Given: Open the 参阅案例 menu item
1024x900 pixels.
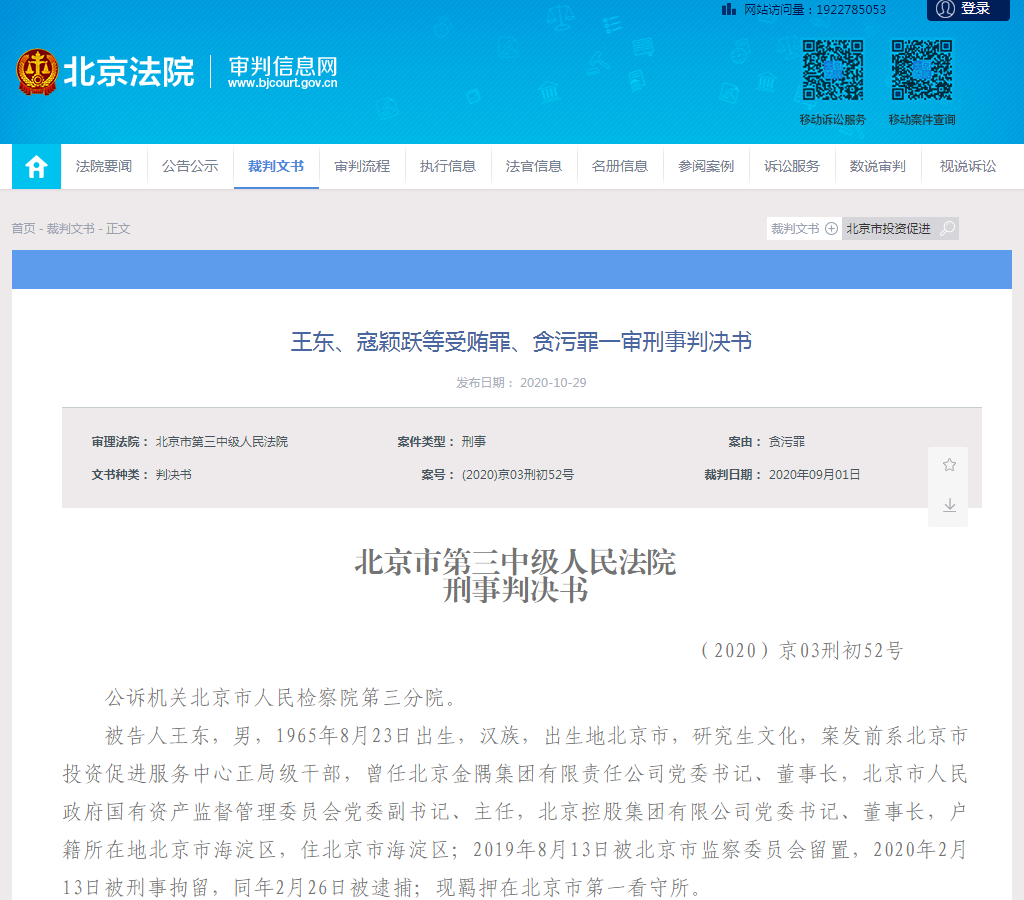Looking at the screenshot, I should coord(706,167).
